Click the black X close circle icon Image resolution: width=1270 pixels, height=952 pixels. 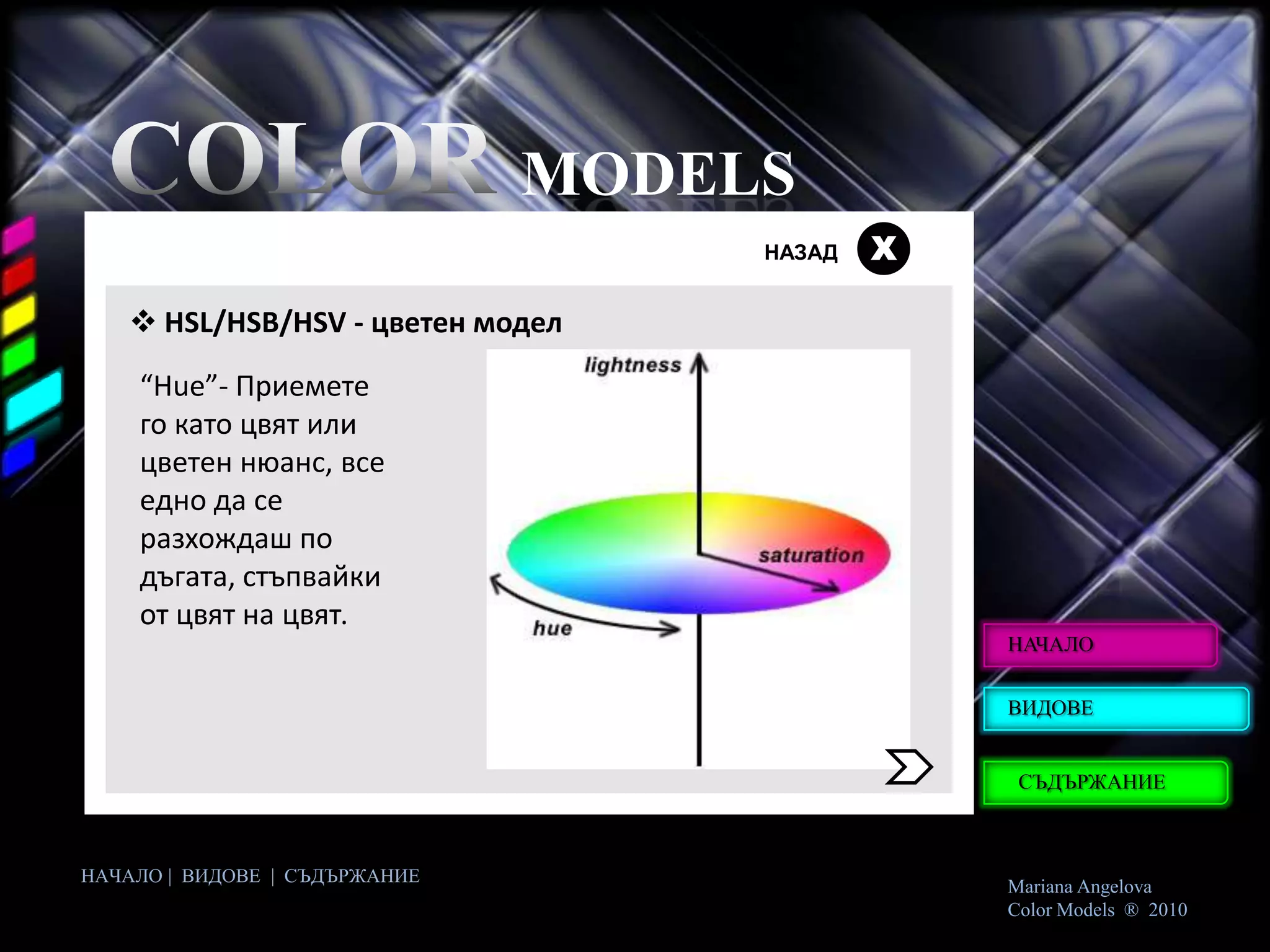883,249
